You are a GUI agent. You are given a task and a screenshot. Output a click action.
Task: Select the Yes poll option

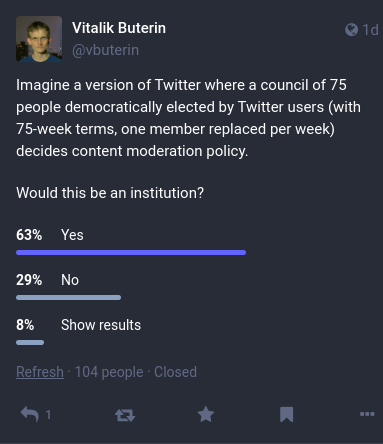coord(72,235)
